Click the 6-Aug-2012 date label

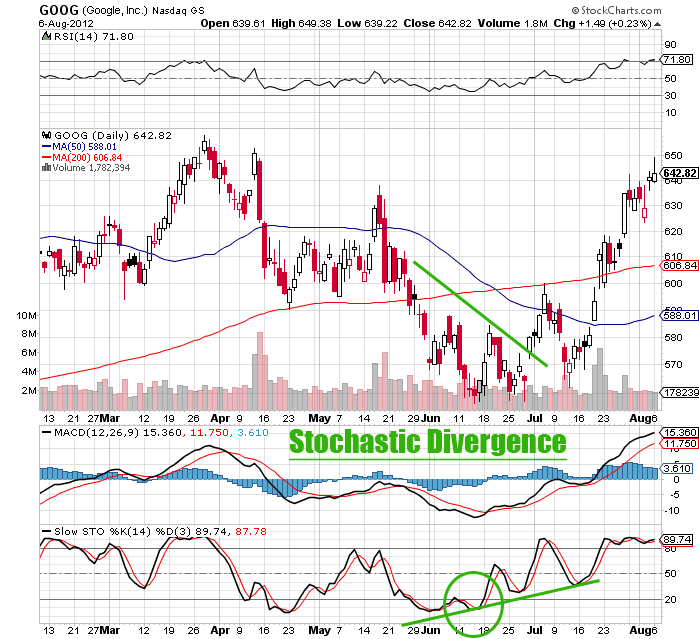click(x=66, y=24)
